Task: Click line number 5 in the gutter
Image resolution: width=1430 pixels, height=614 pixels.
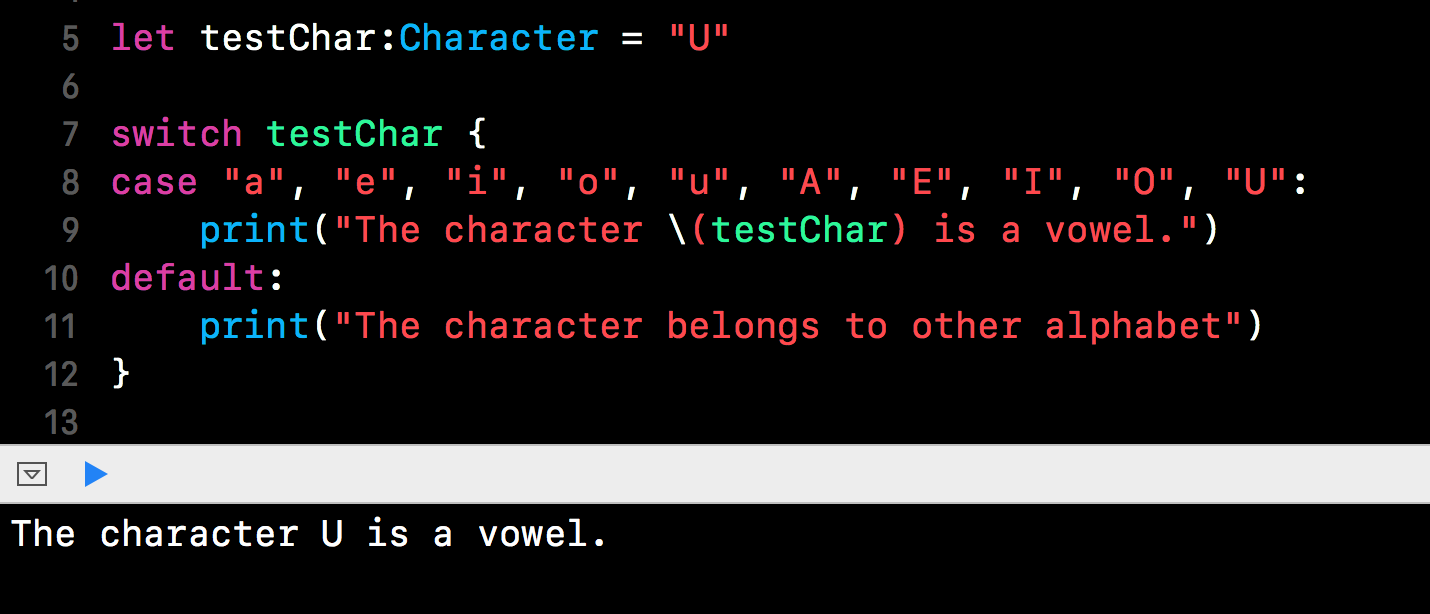Action: (69, 39)
